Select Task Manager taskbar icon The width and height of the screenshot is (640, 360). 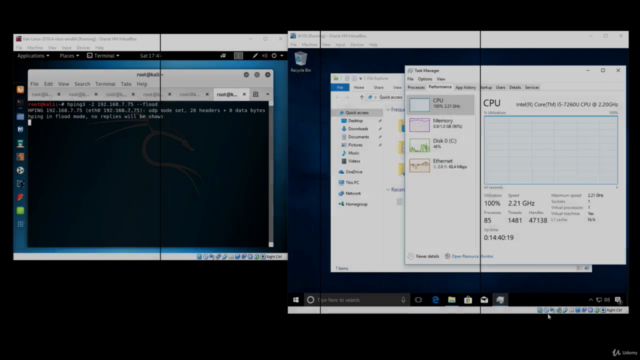pos(500,300)
